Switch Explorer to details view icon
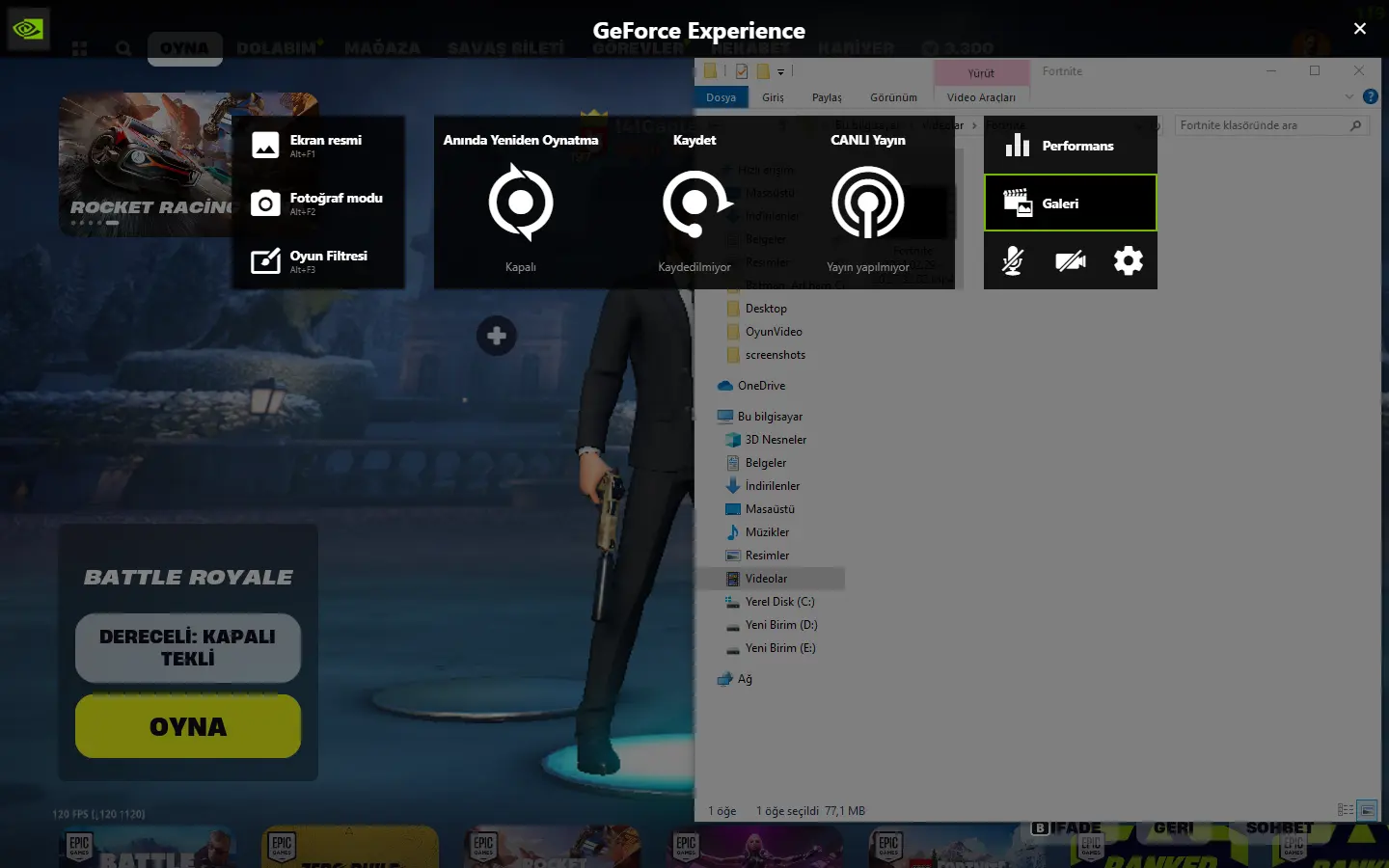This screenshot has width=1389, height=868. coord(1346,810)
